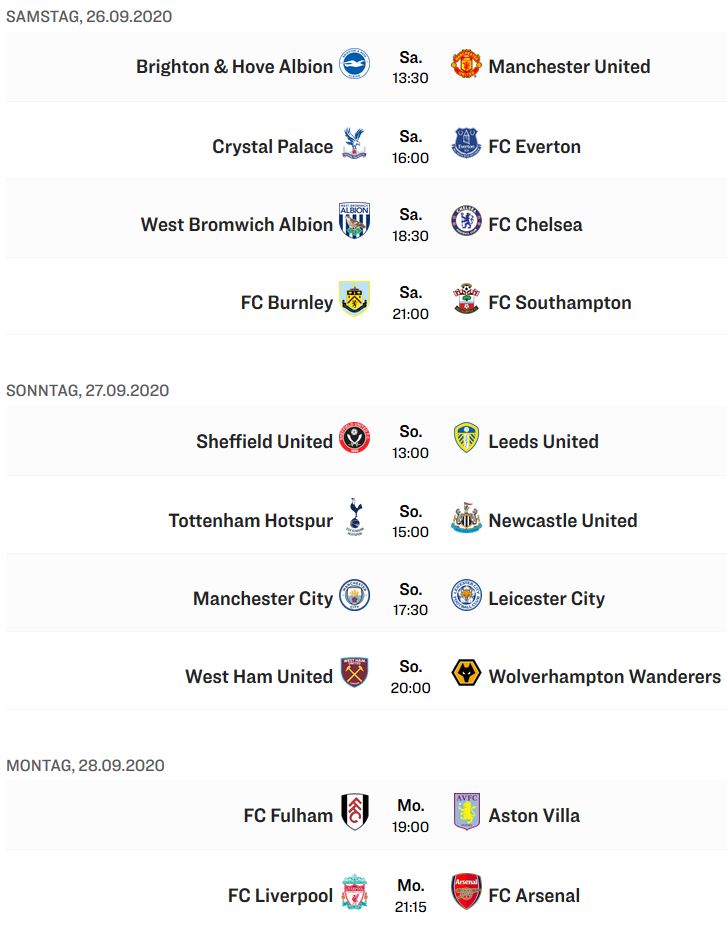The image size is (727, 927).
Task: Select the Crystal Palace eagle crest
Action: 354,144
